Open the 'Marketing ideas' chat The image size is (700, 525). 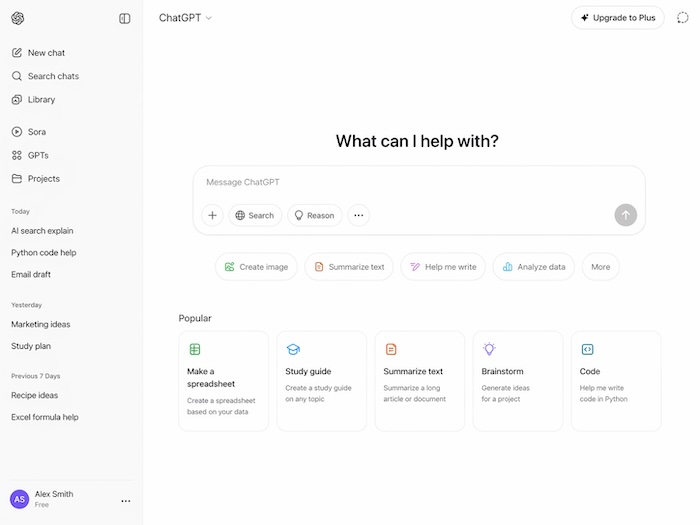[41, 325]
